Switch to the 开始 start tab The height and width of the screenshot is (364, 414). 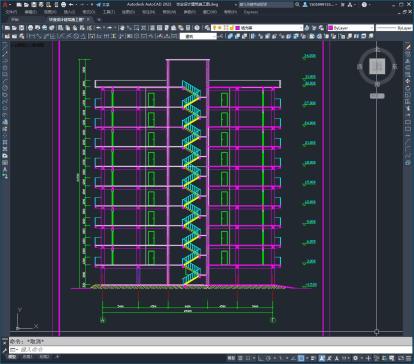(15, 20)
